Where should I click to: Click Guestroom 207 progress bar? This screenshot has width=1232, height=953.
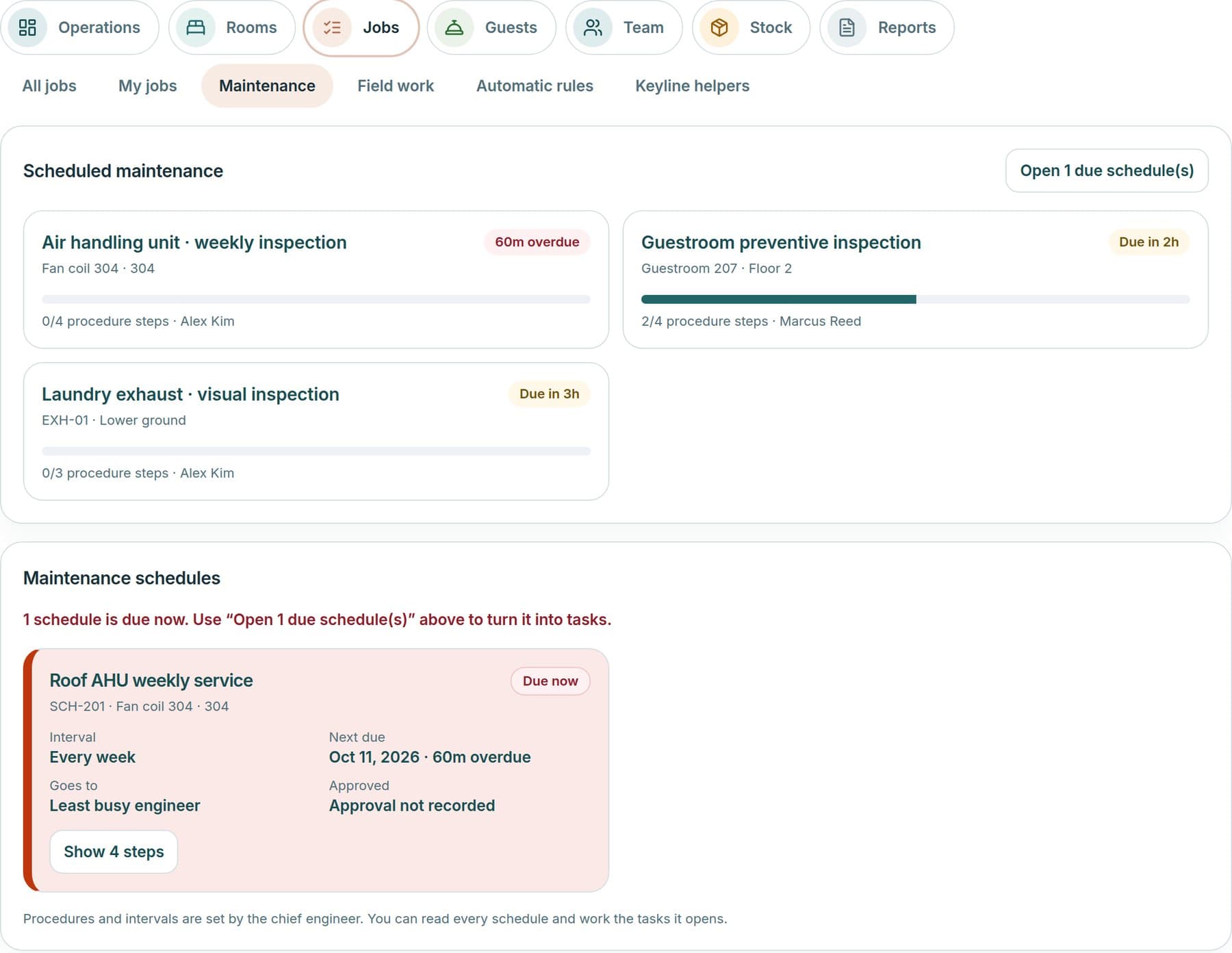click(x=915, y=299)
